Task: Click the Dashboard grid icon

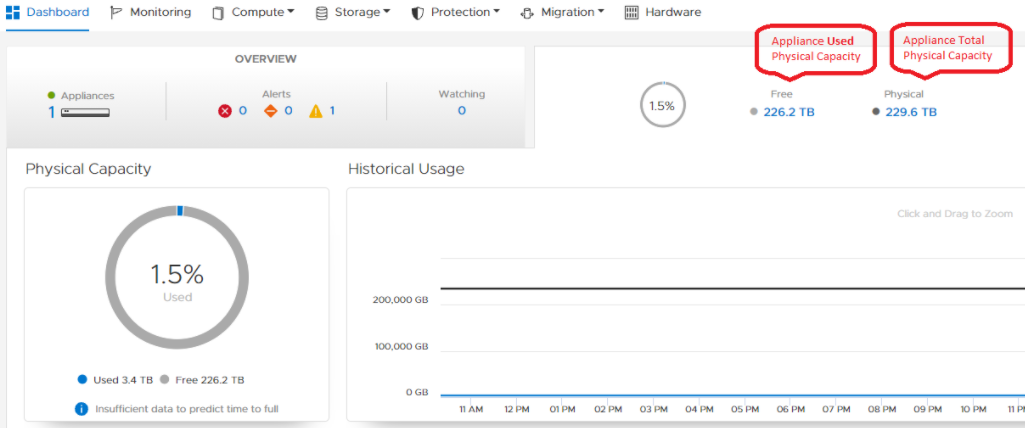Action: coord(14,13)
